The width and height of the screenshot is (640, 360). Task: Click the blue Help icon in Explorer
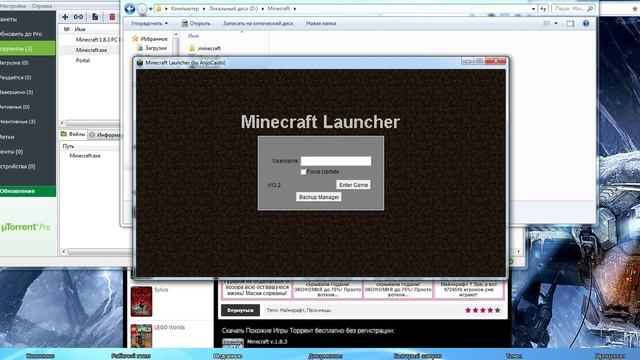pyautogui.click(x=586, y=23)
